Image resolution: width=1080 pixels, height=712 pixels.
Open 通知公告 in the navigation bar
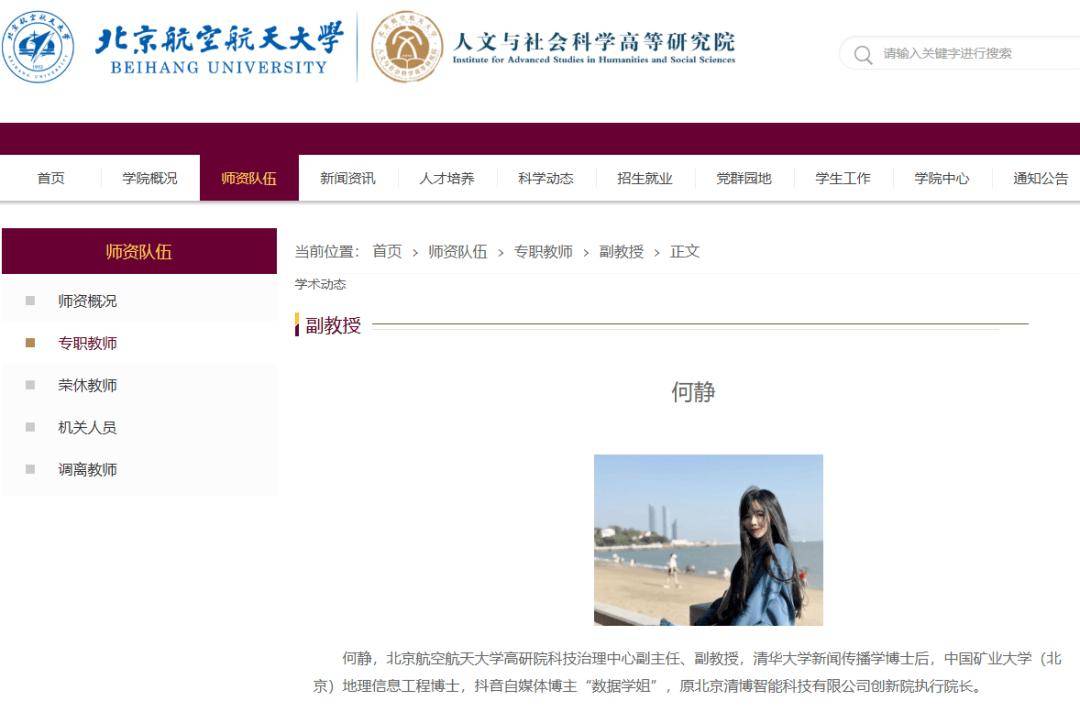pos(1040,178)
